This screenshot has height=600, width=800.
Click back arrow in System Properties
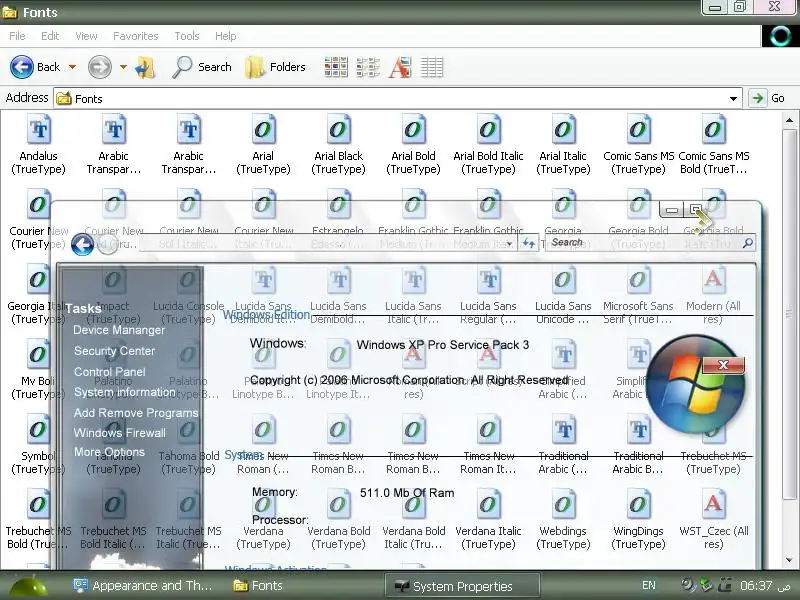pyautogui.click(x=82, y=244)
